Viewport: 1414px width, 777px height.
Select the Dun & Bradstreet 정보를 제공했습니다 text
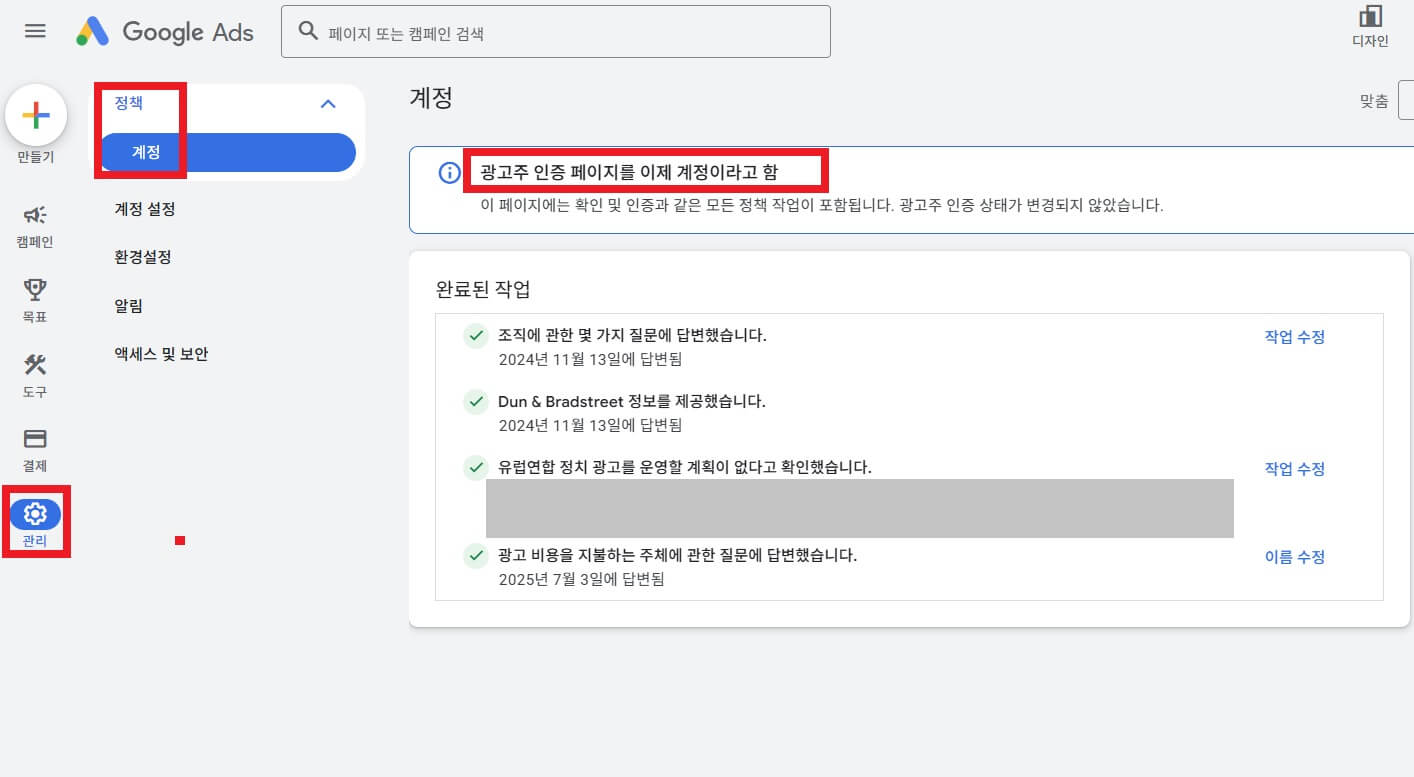pos(632,401)
